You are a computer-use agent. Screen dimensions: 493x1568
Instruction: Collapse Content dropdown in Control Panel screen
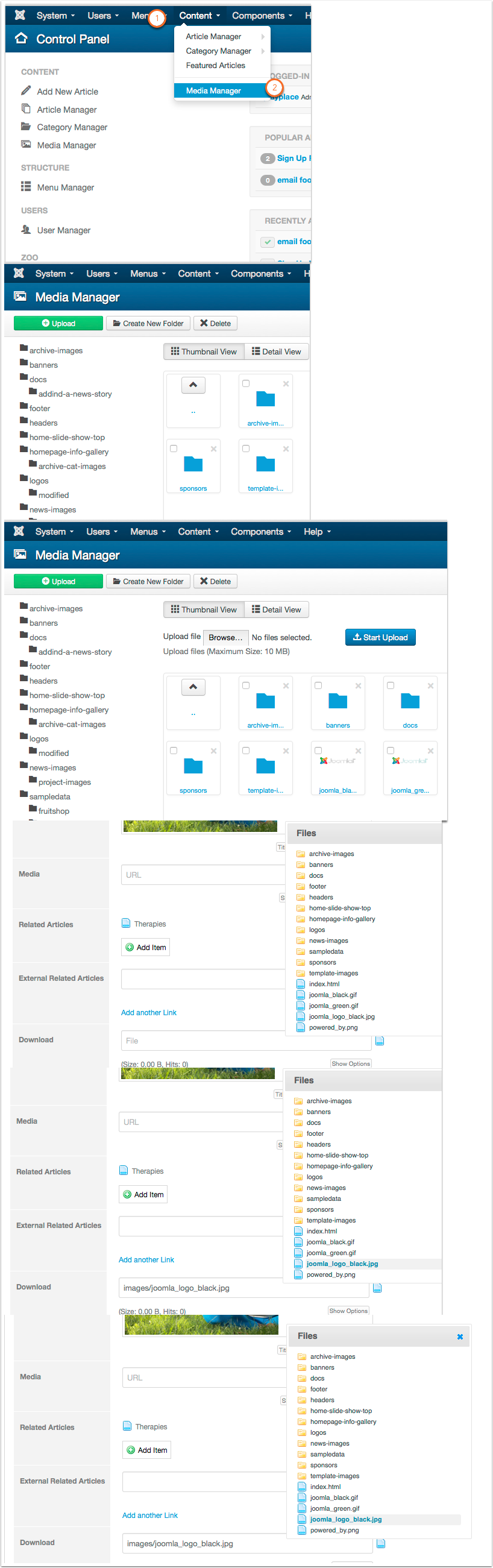(x=199, y=15)
